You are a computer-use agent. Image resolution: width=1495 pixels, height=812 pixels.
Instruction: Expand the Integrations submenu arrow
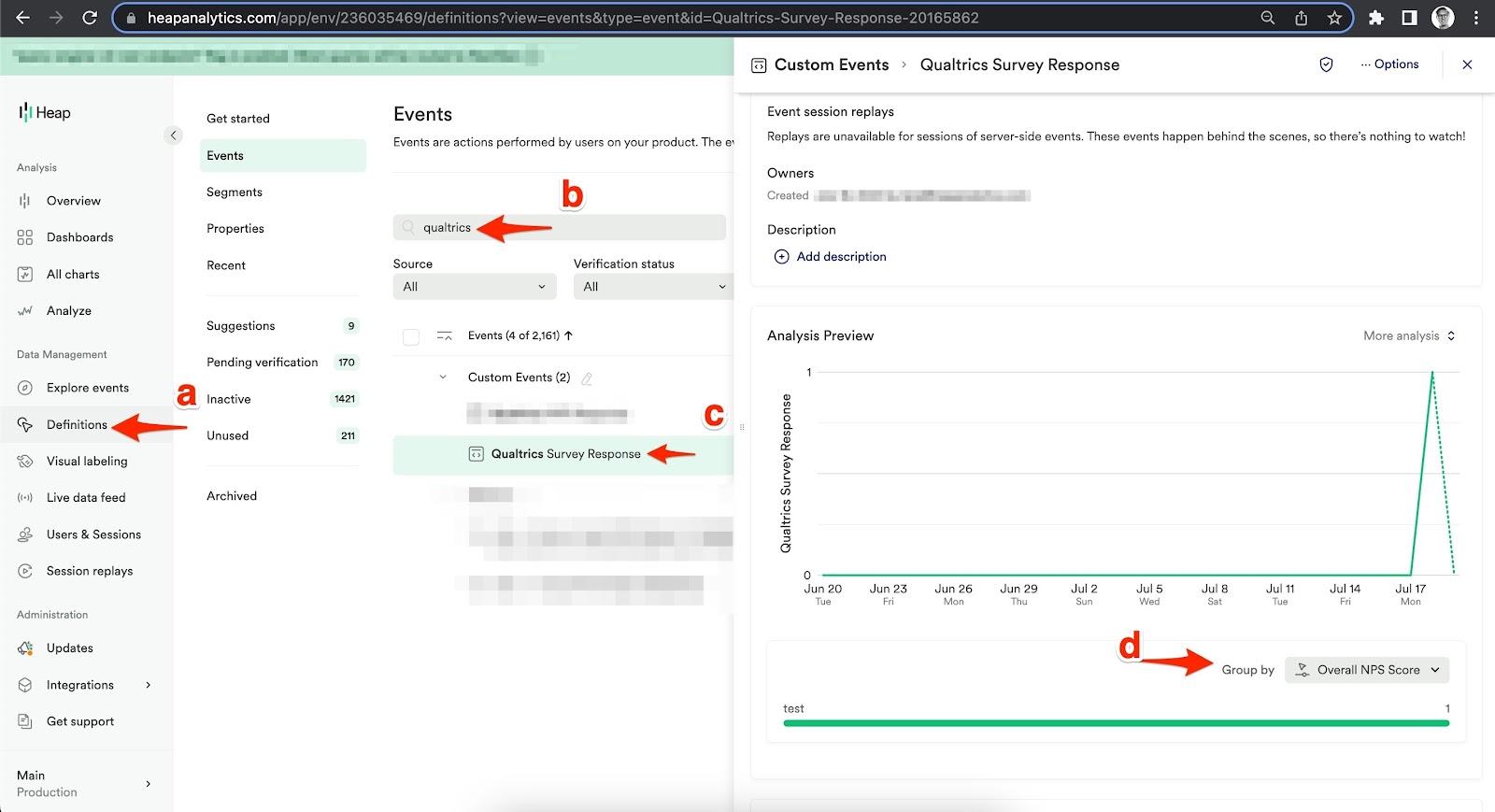(x=149, y=685)
